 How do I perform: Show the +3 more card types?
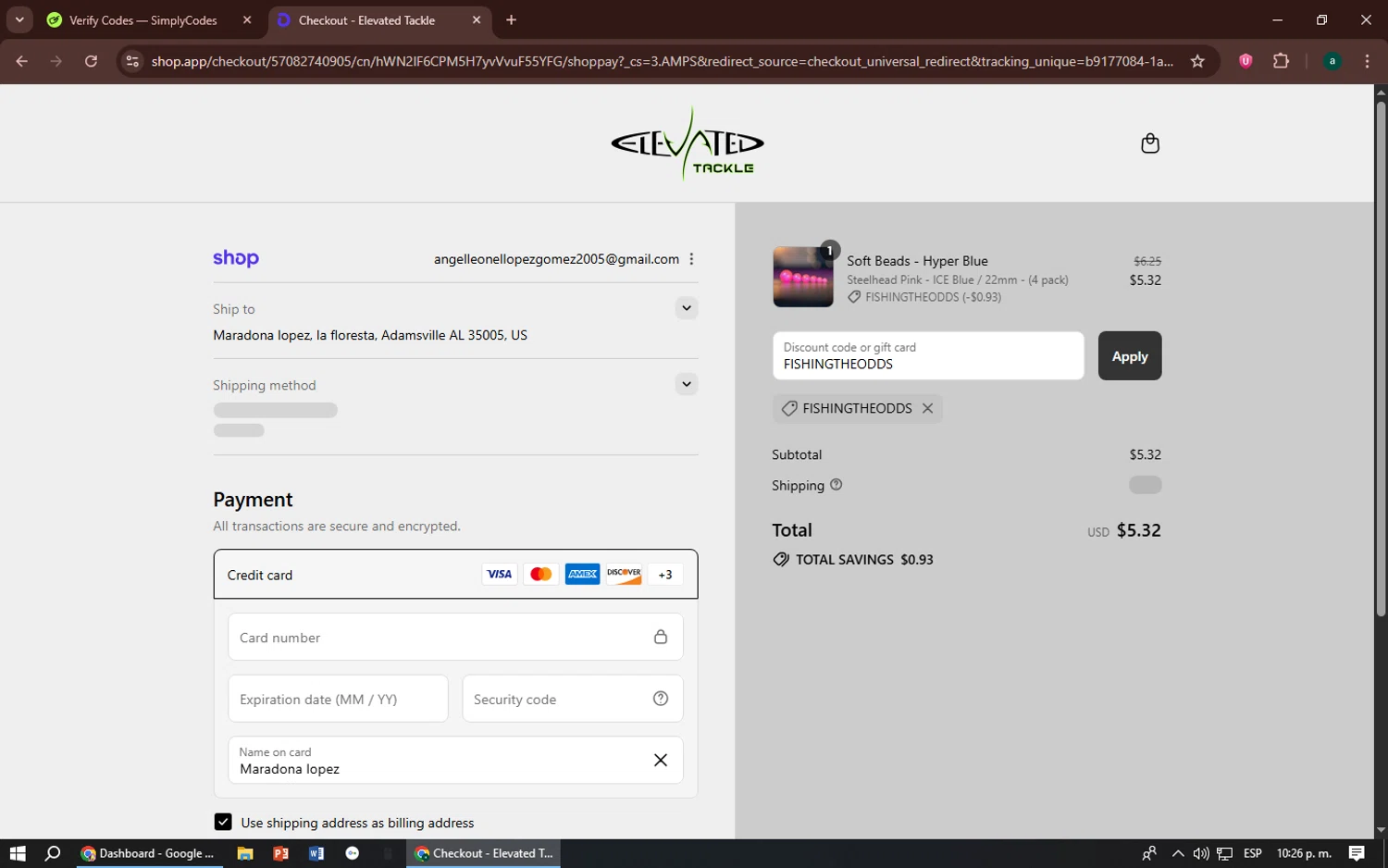pos(665,575)
